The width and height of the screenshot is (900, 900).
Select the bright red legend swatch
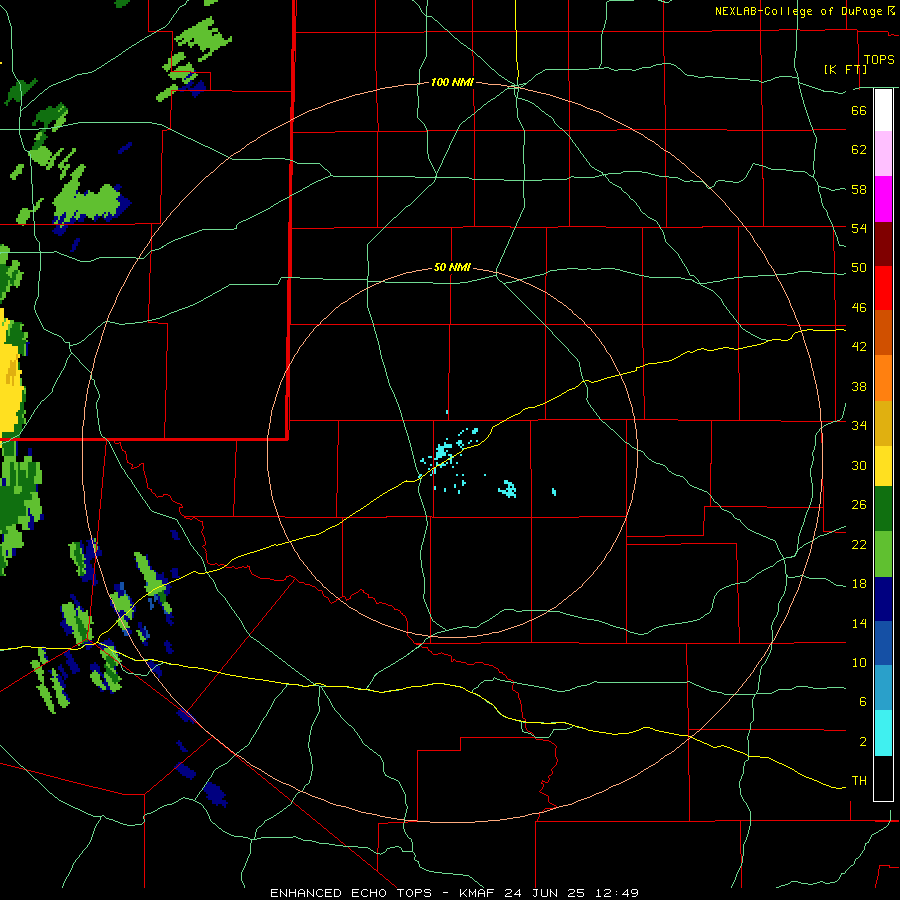883,288
